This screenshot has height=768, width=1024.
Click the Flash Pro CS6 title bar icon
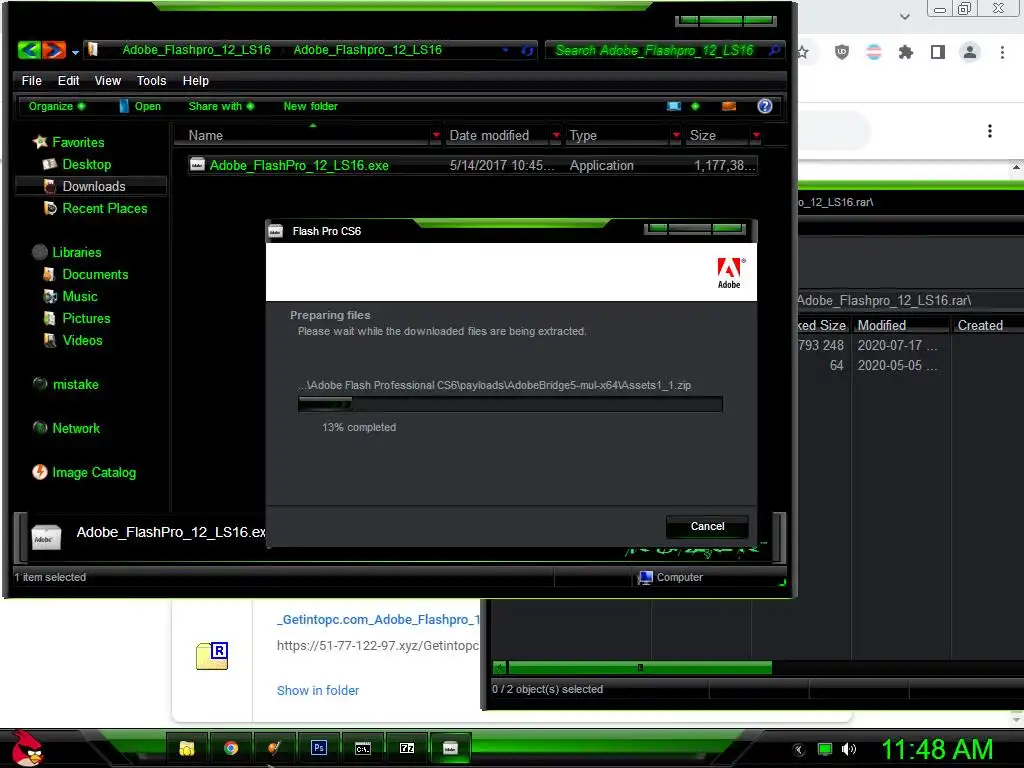pyautogui.click(x=276, y=231)
